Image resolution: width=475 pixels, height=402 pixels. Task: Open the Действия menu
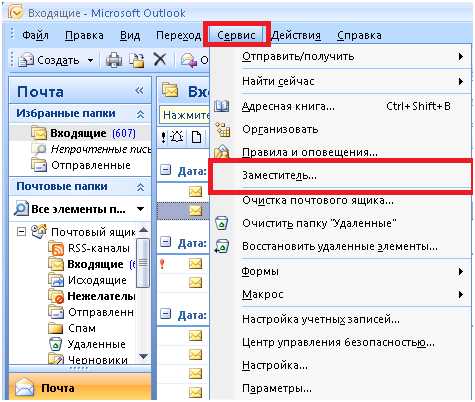tap(296, 35)
